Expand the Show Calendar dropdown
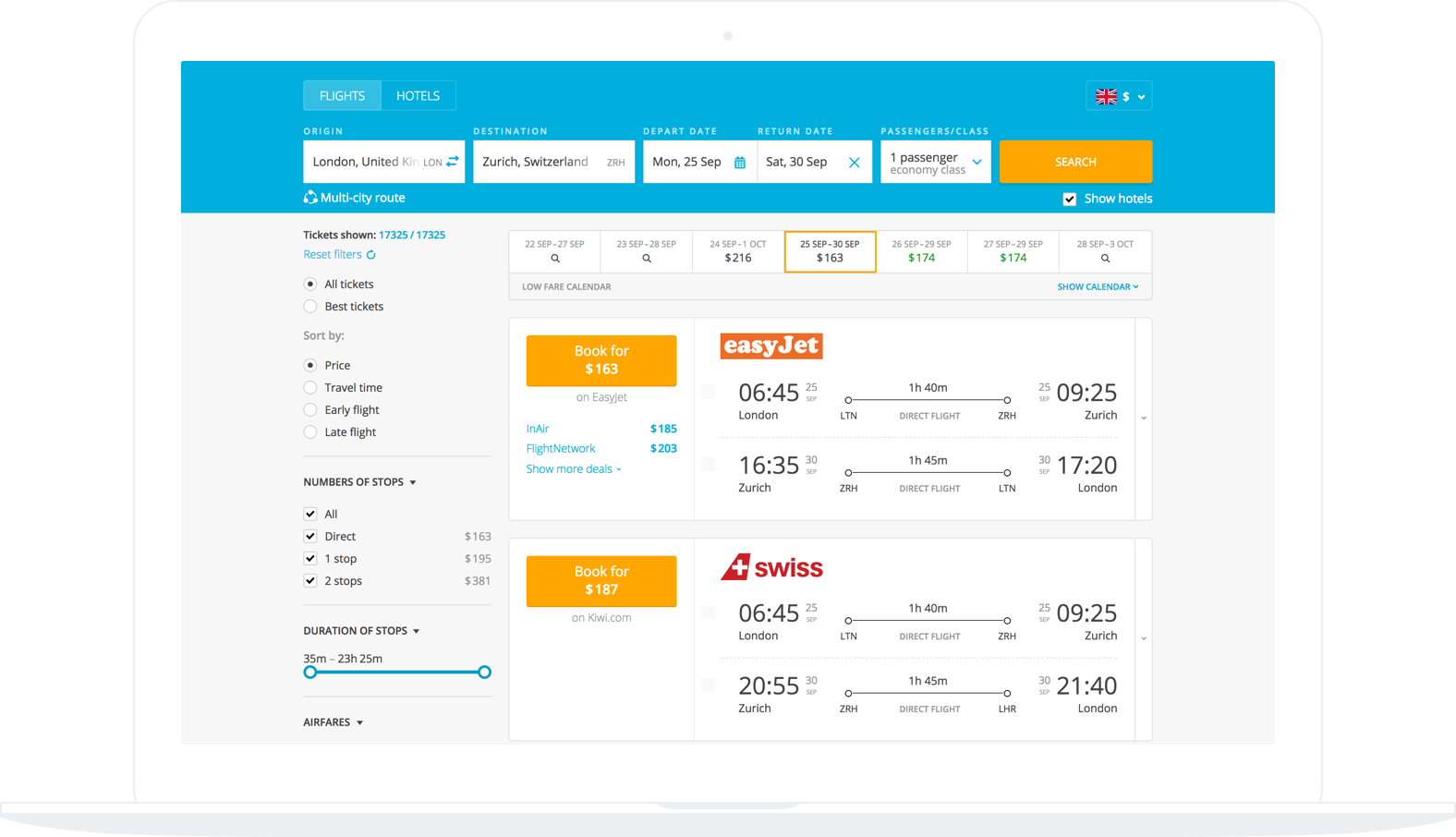This screenshot has height=837, width=1456. click(x=1098, y=287)
